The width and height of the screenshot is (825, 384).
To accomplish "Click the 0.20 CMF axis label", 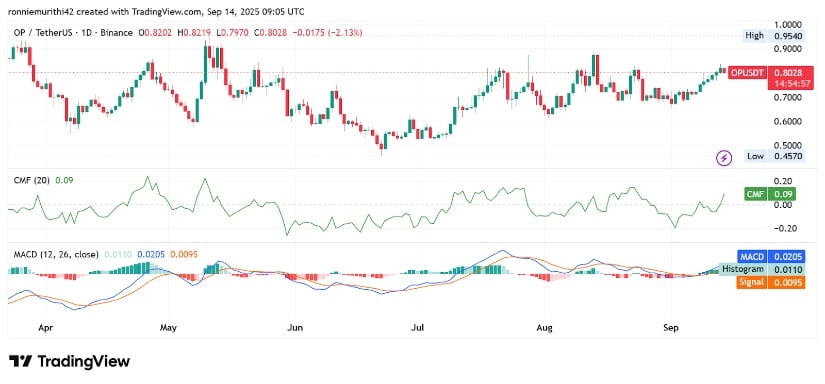I will pos(783,181).
